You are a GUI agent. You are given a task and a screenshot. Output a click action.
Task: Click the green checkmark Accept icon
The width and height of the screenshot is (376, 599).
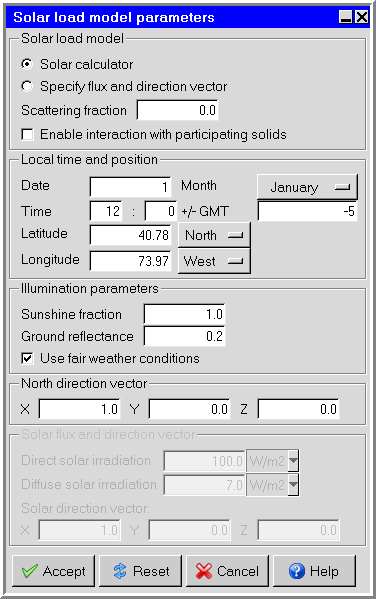pos(30,571)
